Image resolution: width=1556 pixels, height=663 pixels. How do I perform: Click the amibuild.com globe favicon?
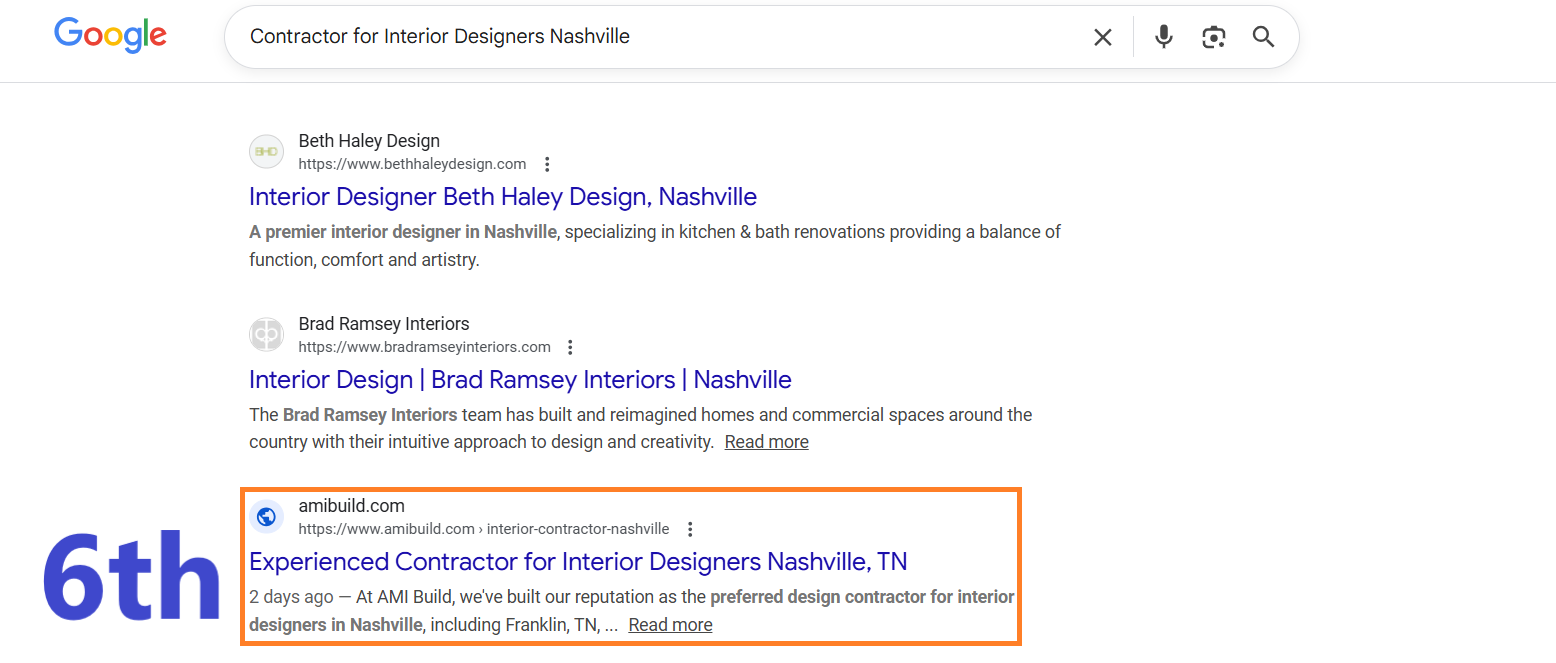tap(266, 517)
